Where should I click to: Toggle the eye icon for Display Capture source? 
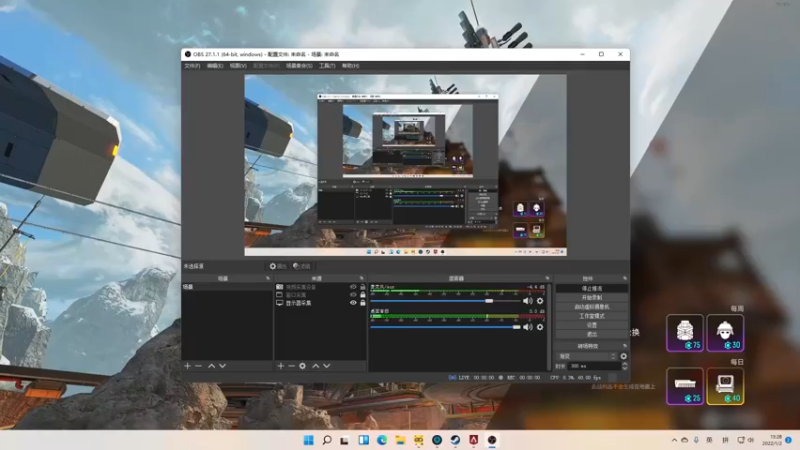(353, 303)
